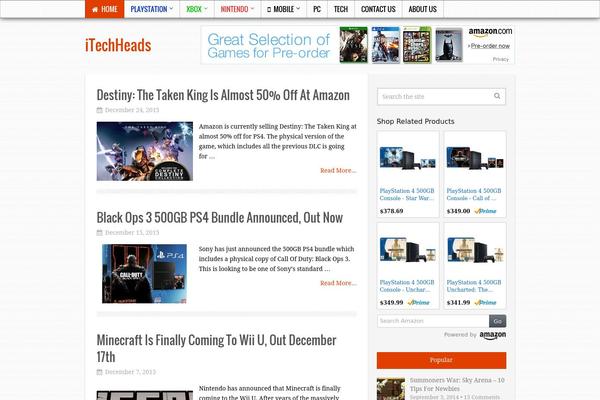Select the Popular tab
The image size is (600, 400).
point(441,360)
